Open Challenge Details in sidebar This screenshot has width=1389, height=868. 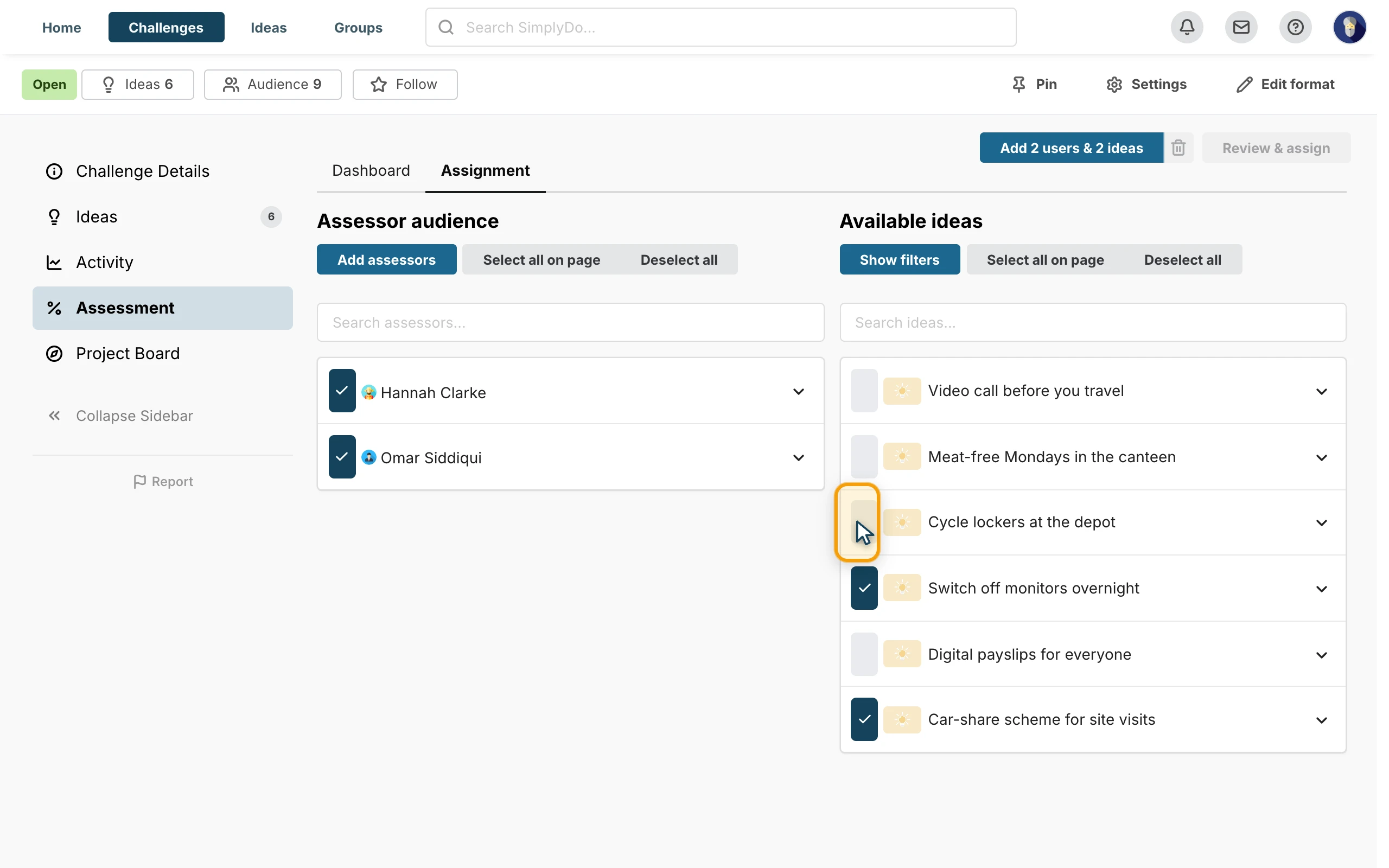coord(162,171)
